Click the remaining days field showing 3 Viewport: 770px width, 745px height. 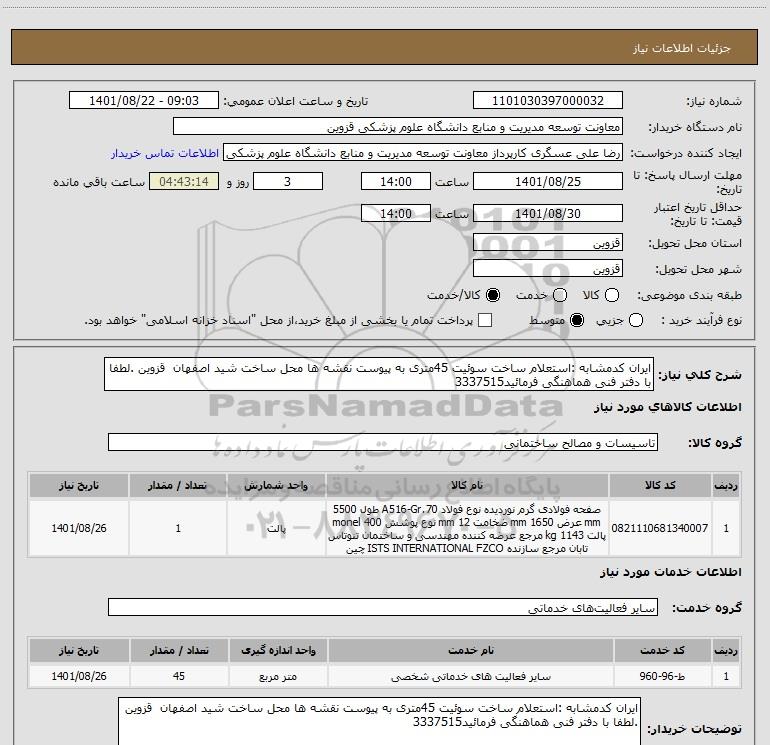[288, 181]
